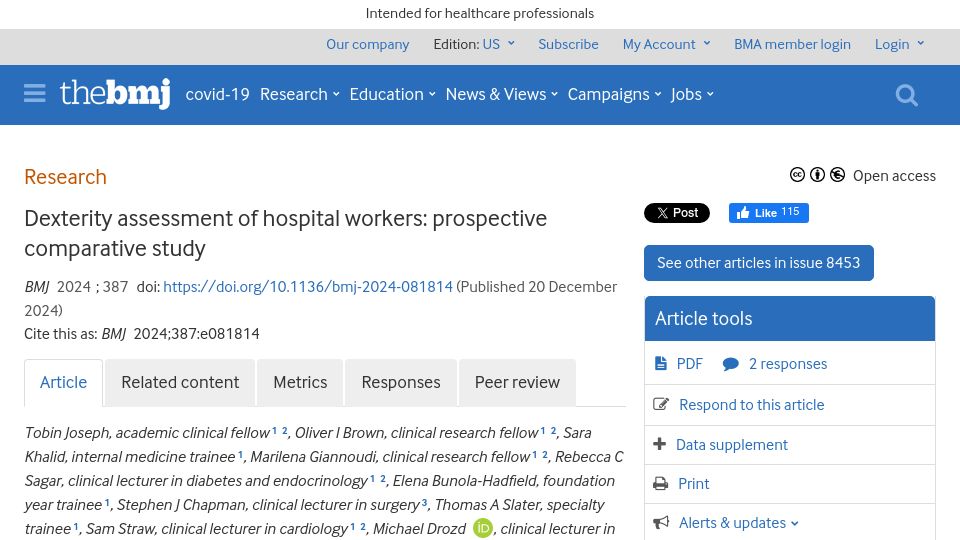Viewport: 960px width, 540px height.
Task: Switch to the Peer review tab
Action: (x=517, y=383)
